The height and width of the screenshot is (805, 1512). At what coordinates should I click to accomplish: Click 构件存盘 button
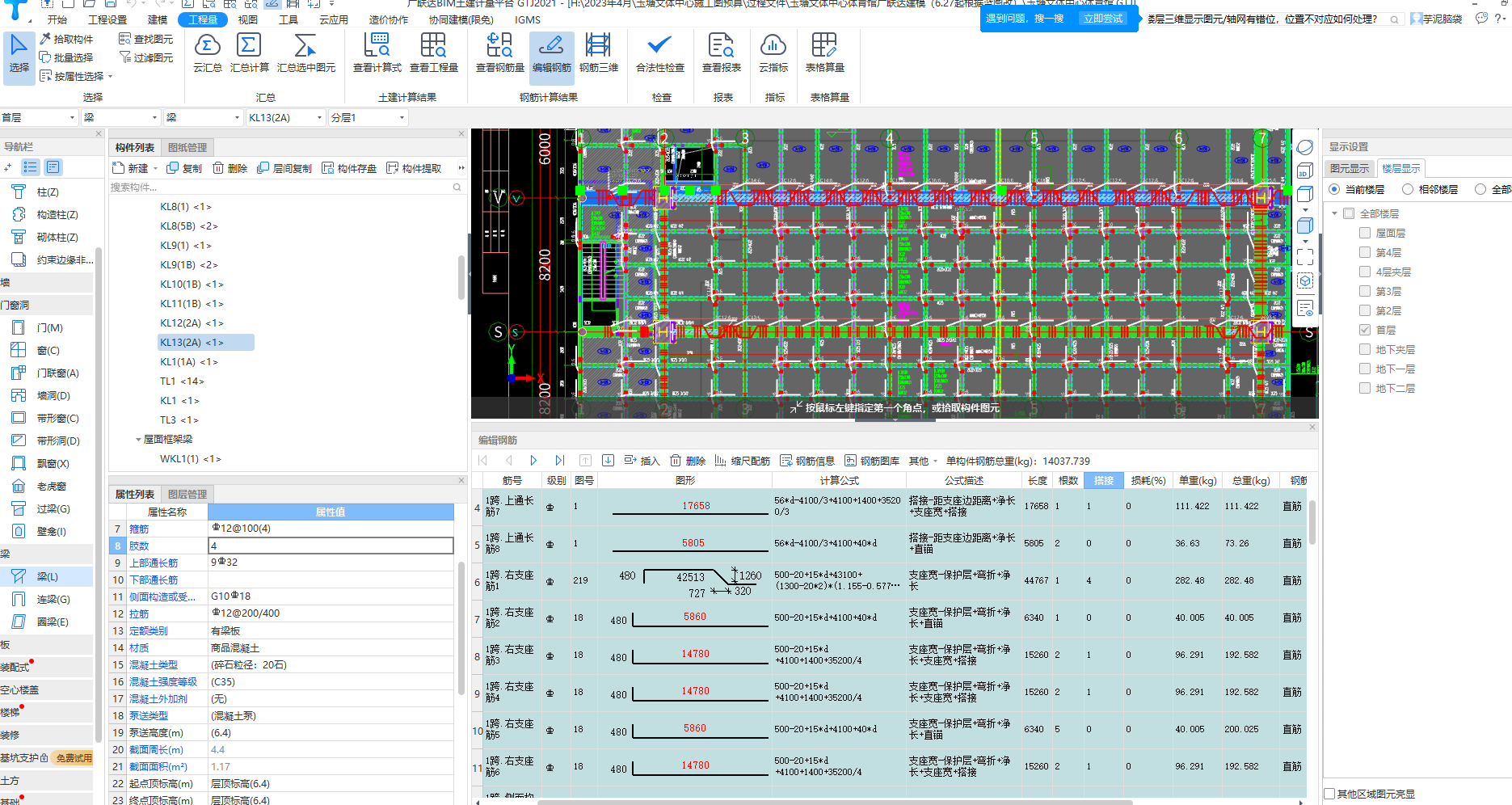click(x=349, y=168)
